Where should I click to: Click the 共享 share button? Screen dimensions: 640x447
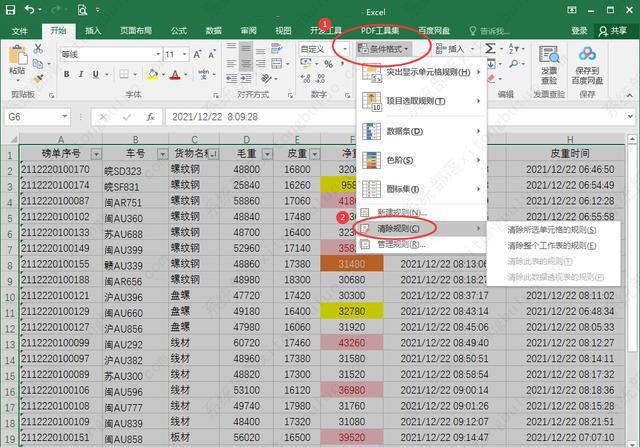[x=614, y=31]
